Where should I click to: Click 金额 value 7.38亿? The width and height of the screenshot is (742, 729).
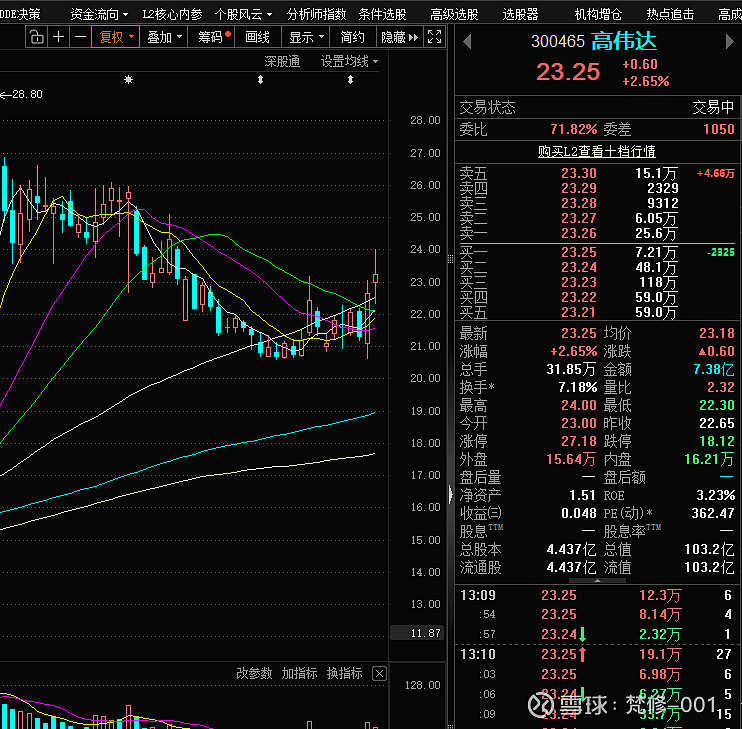[x=714, y=369]
